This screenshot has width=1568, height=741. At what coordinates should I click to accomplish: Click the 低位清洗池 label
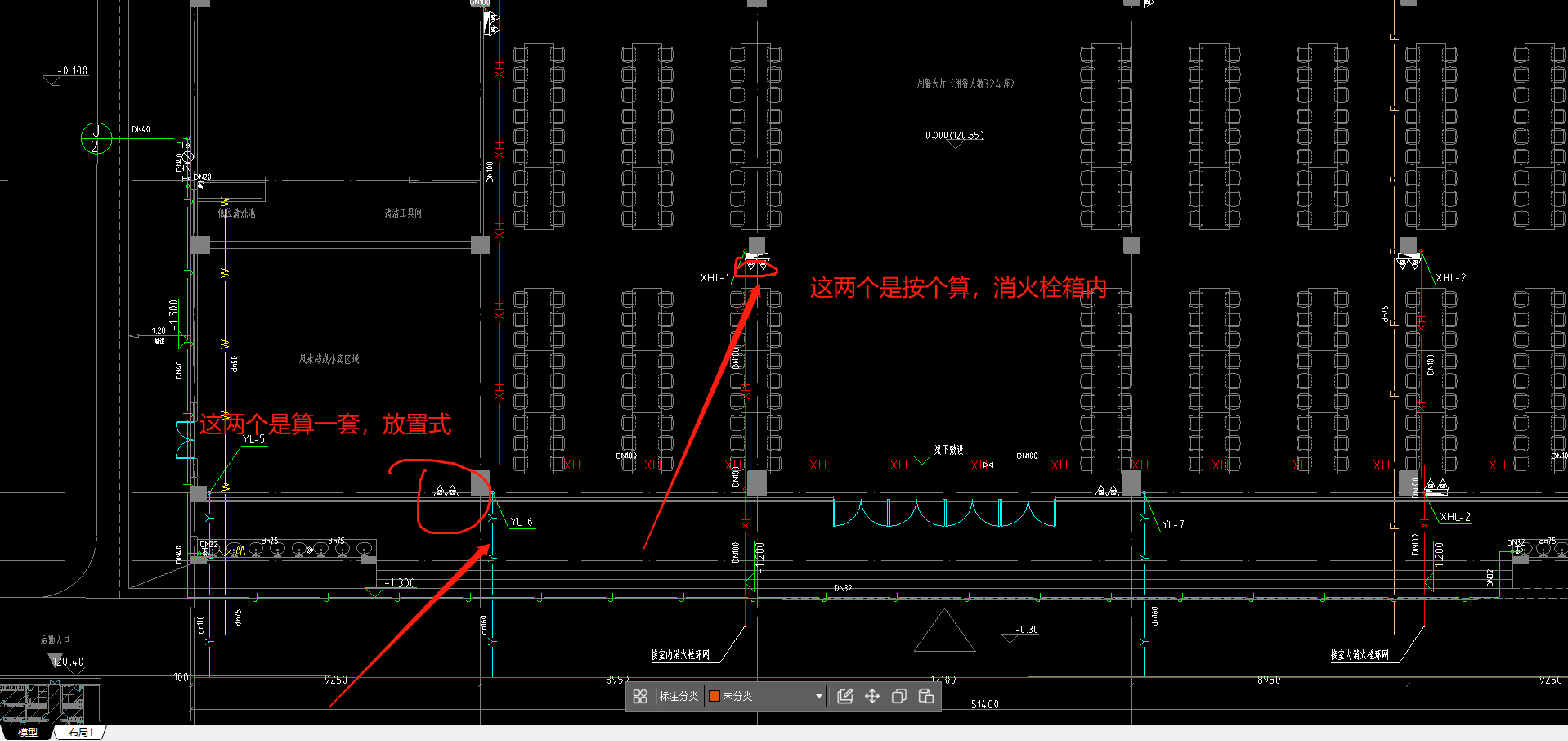pyautogui.click(x=236, y=213)
